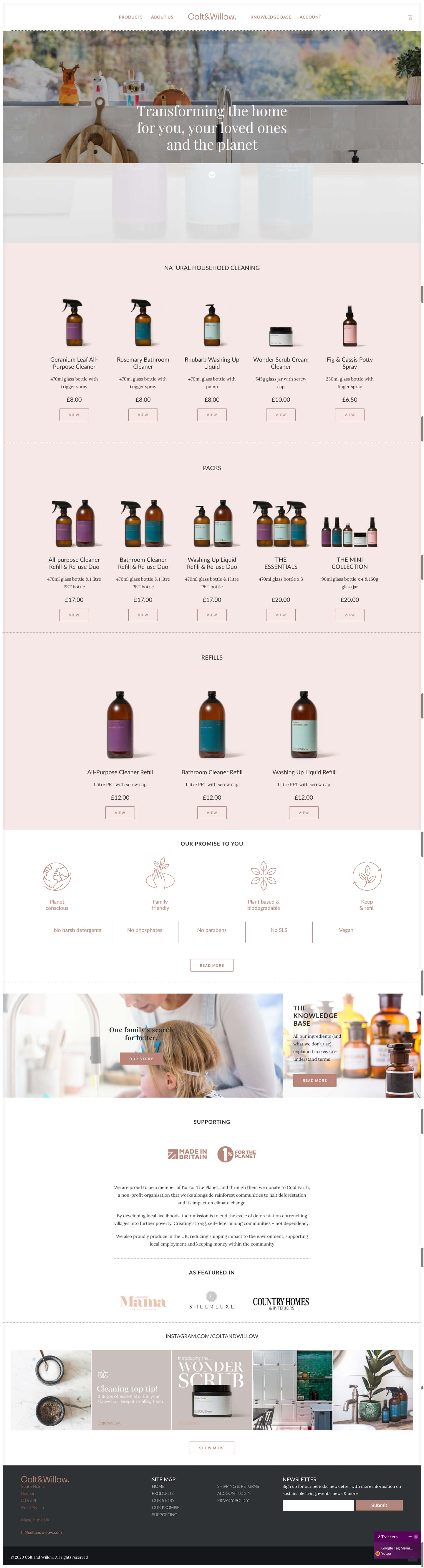424x1568 pixels.
Task: Minimize the 2 Trackers panel
Action: point(409,1536)
